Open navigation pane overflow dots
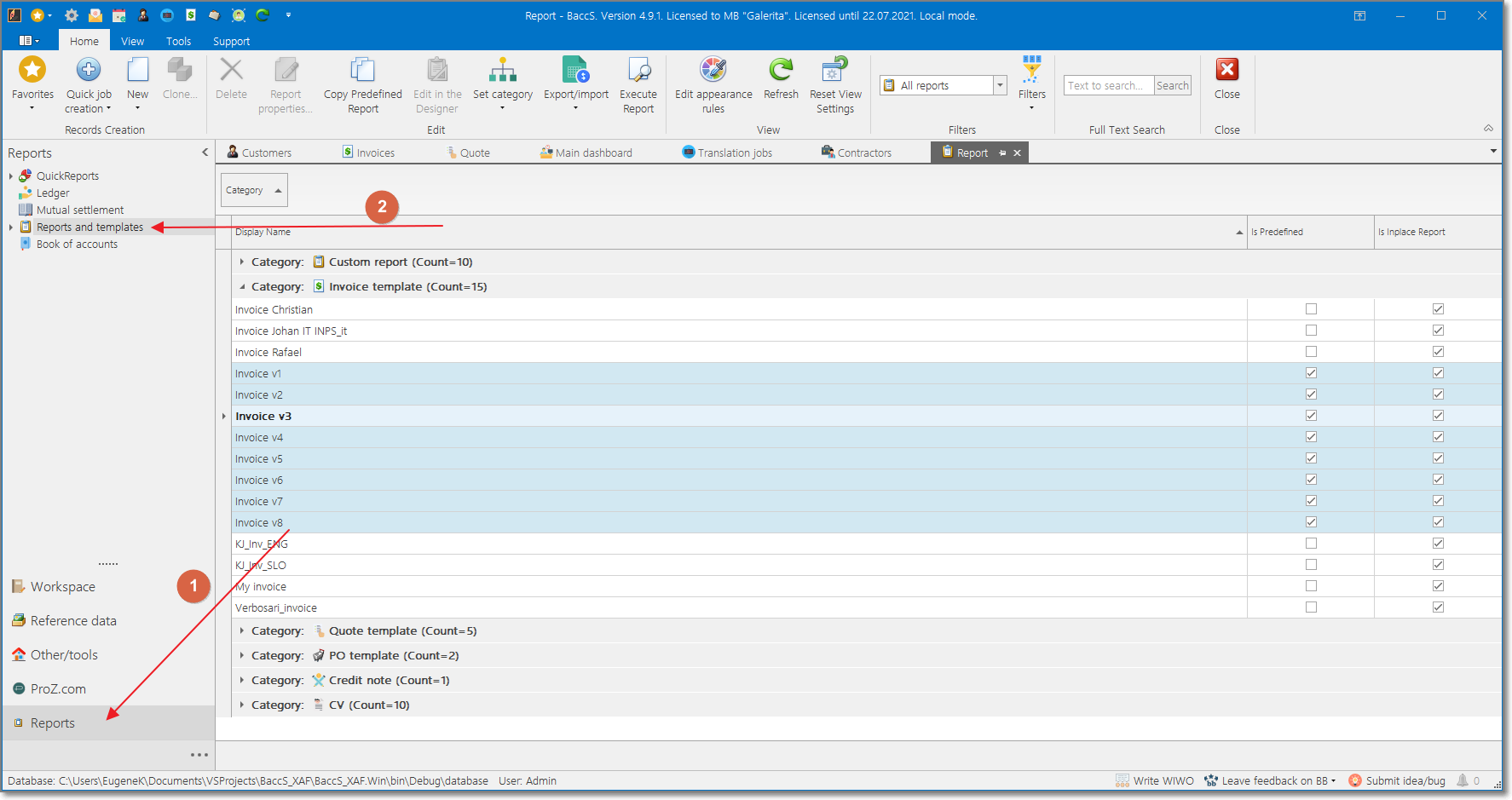The image size is (1512, 800). click(x=199, y=755)
